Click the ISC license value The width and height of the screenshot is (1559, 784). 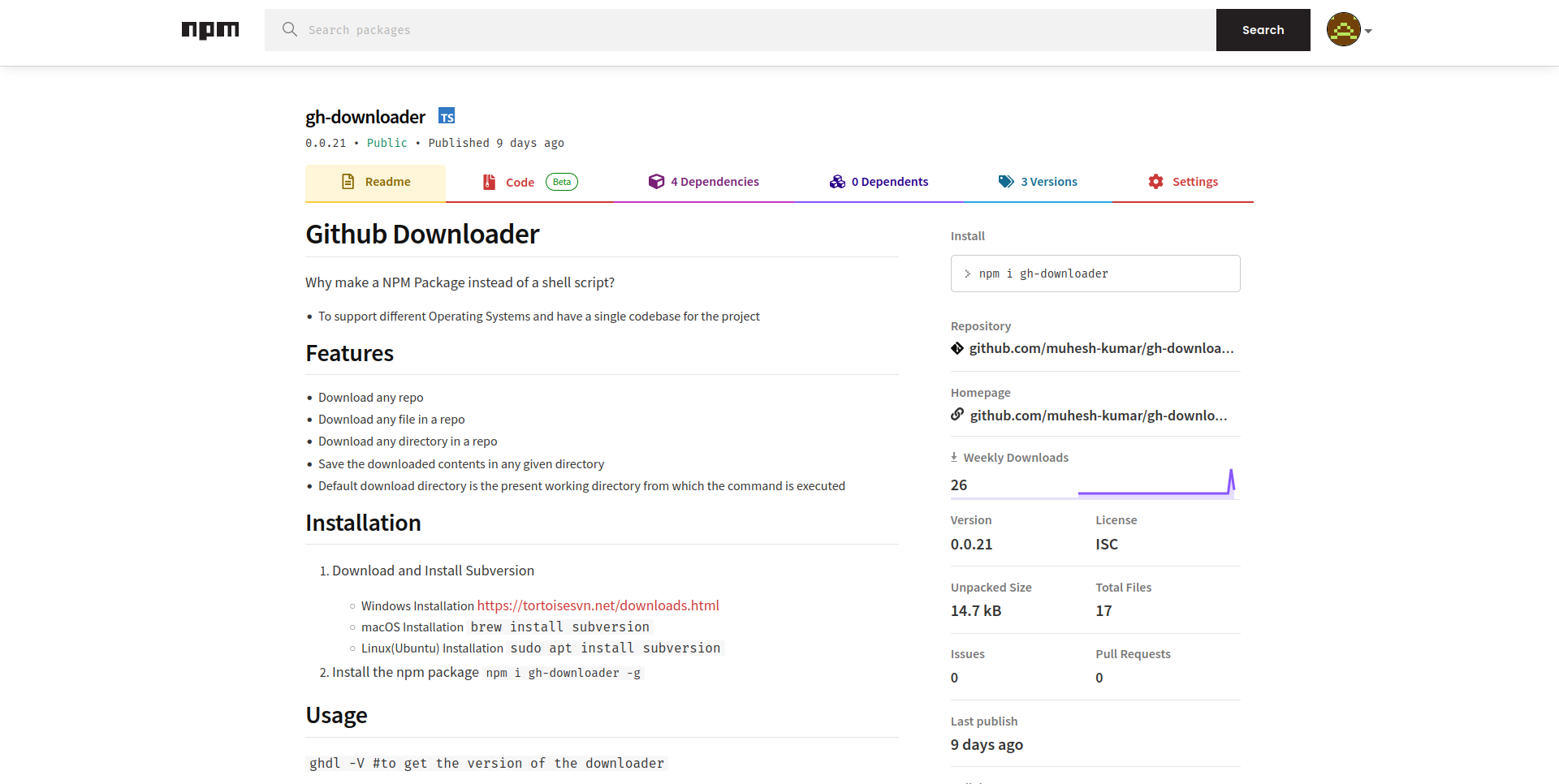click(x=1106, y=545)
